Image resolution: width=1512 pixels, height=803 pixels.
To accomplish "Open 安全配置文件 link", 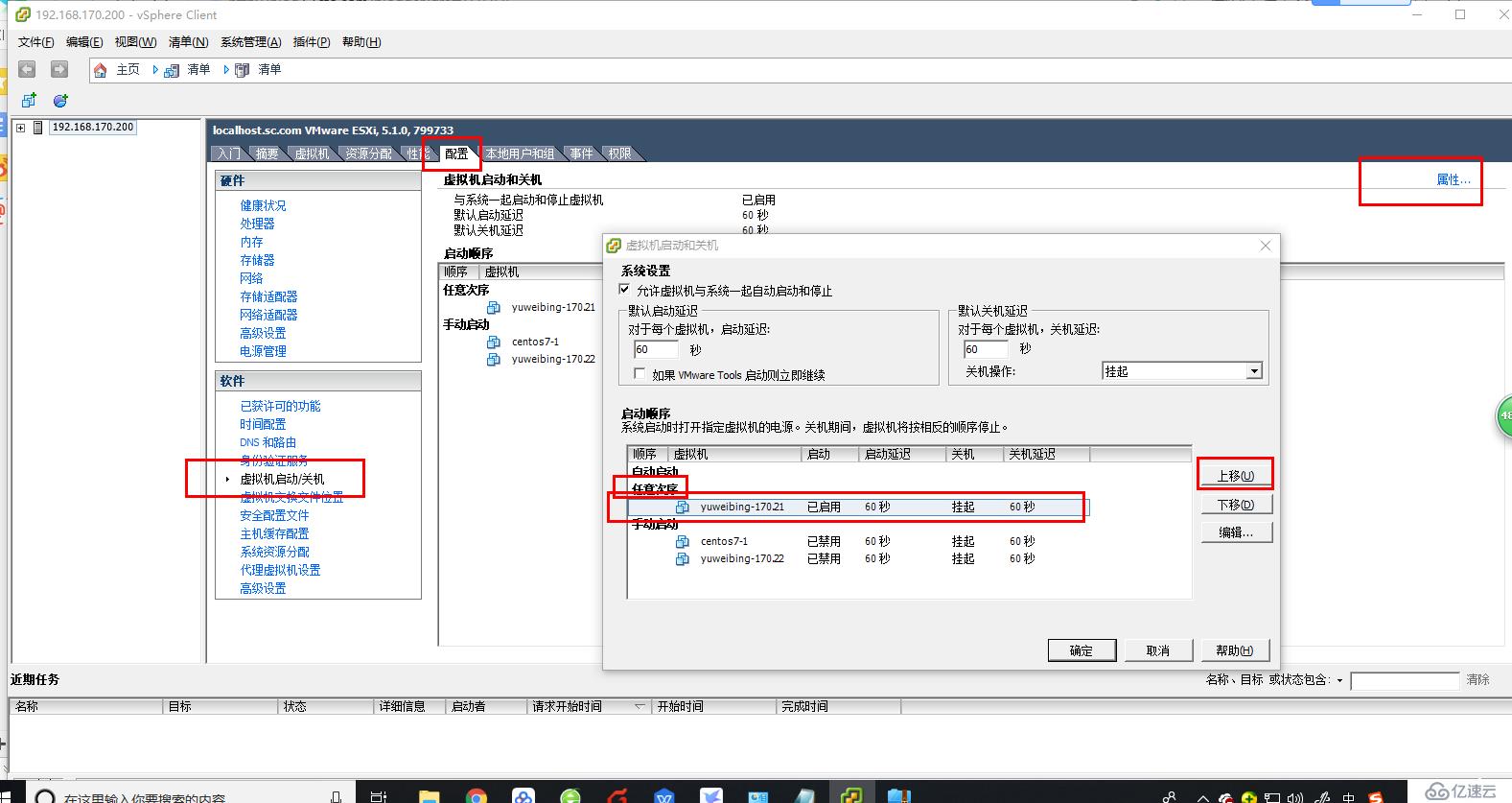I will 274,515.
